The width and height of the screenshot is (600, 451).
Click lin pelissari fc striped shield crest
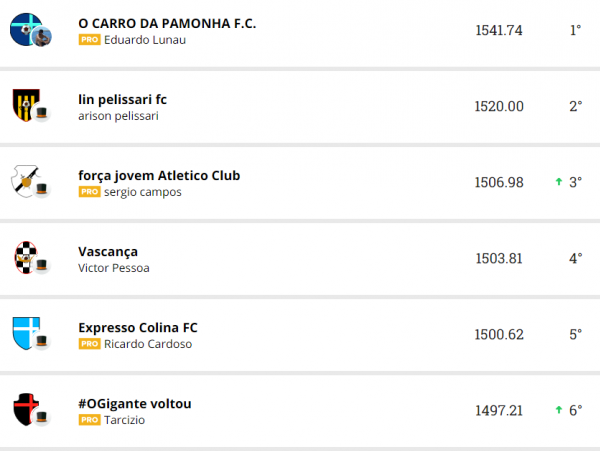tap(24, 105)
